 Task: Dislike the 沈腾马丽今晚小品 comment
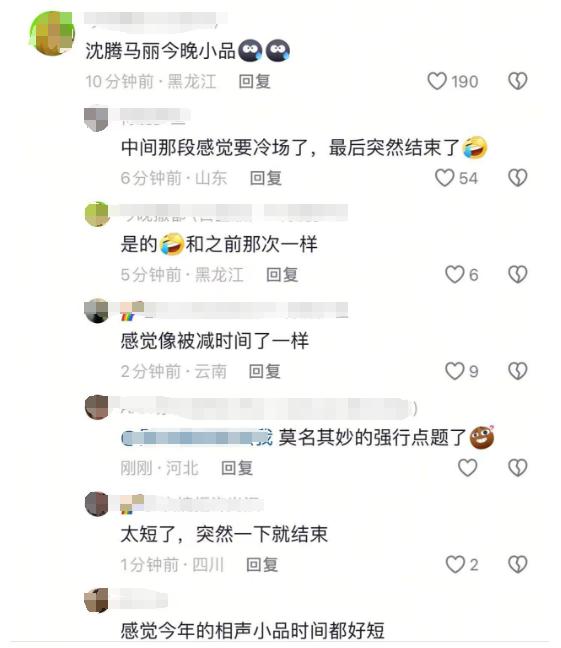518,81
